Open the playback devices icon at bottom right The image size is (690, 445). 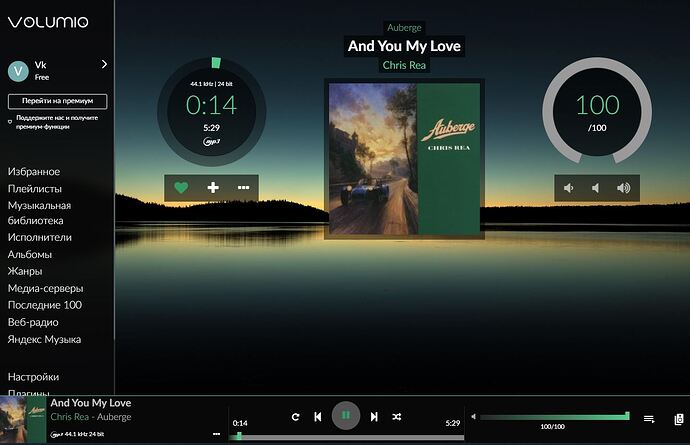[x=679, y=419]
